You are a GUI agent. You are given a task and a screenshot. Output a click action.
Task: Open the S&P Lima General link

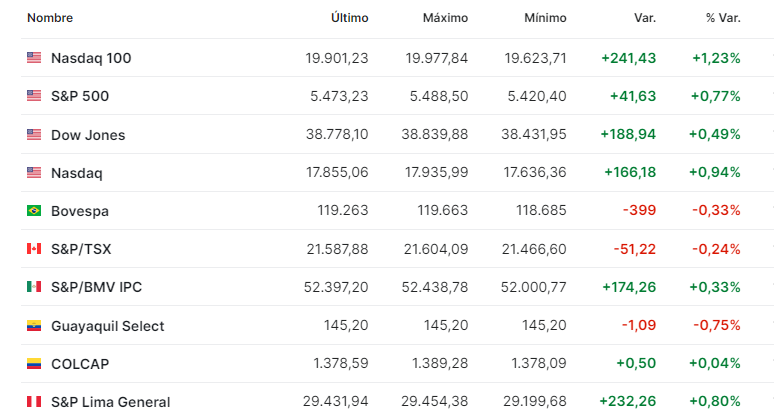[111, 402]
